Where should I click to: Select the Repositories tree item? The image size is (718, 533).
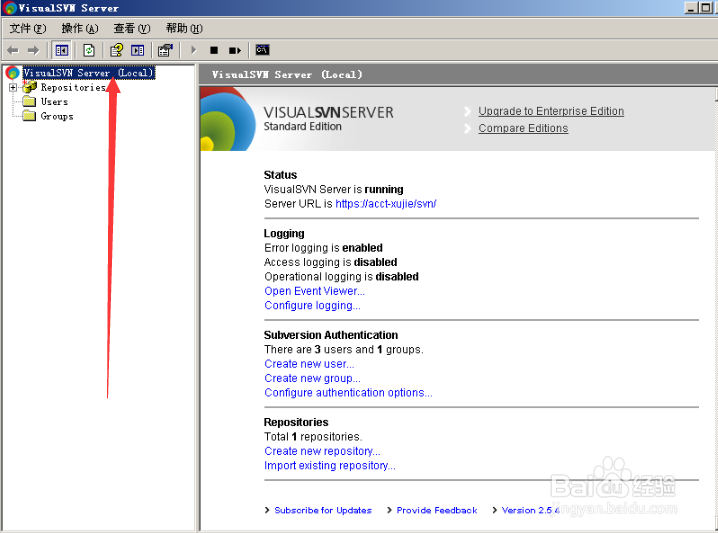pos(73,87)
